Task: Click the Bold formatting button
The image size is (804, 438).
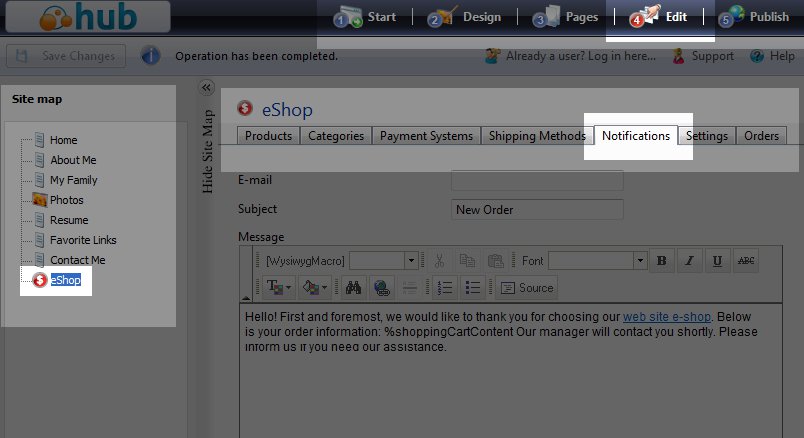Action: point(662,261)
